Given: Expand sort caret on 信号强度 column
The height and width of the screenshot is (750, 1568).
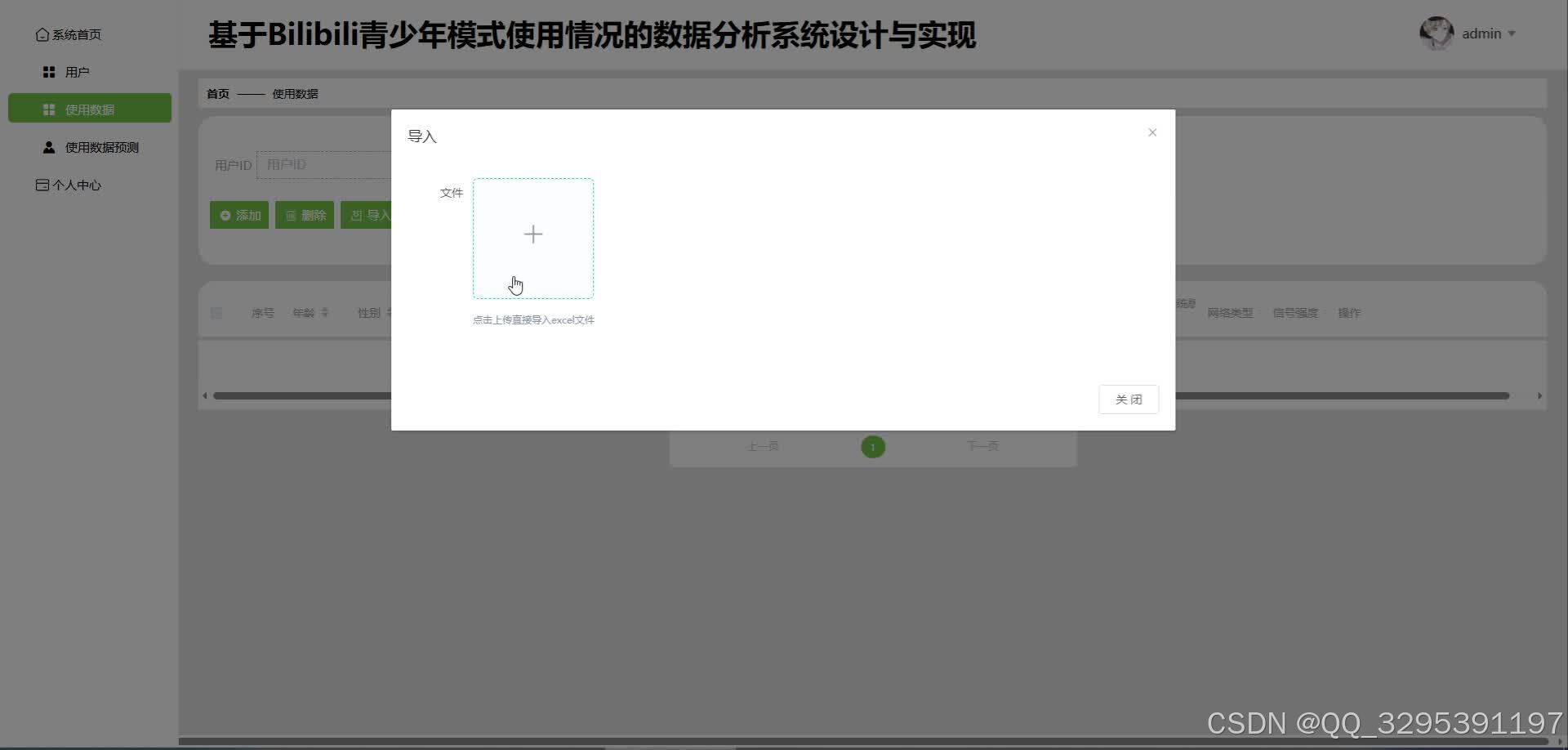Looking at the screenshot, I should click(1326, 312).
